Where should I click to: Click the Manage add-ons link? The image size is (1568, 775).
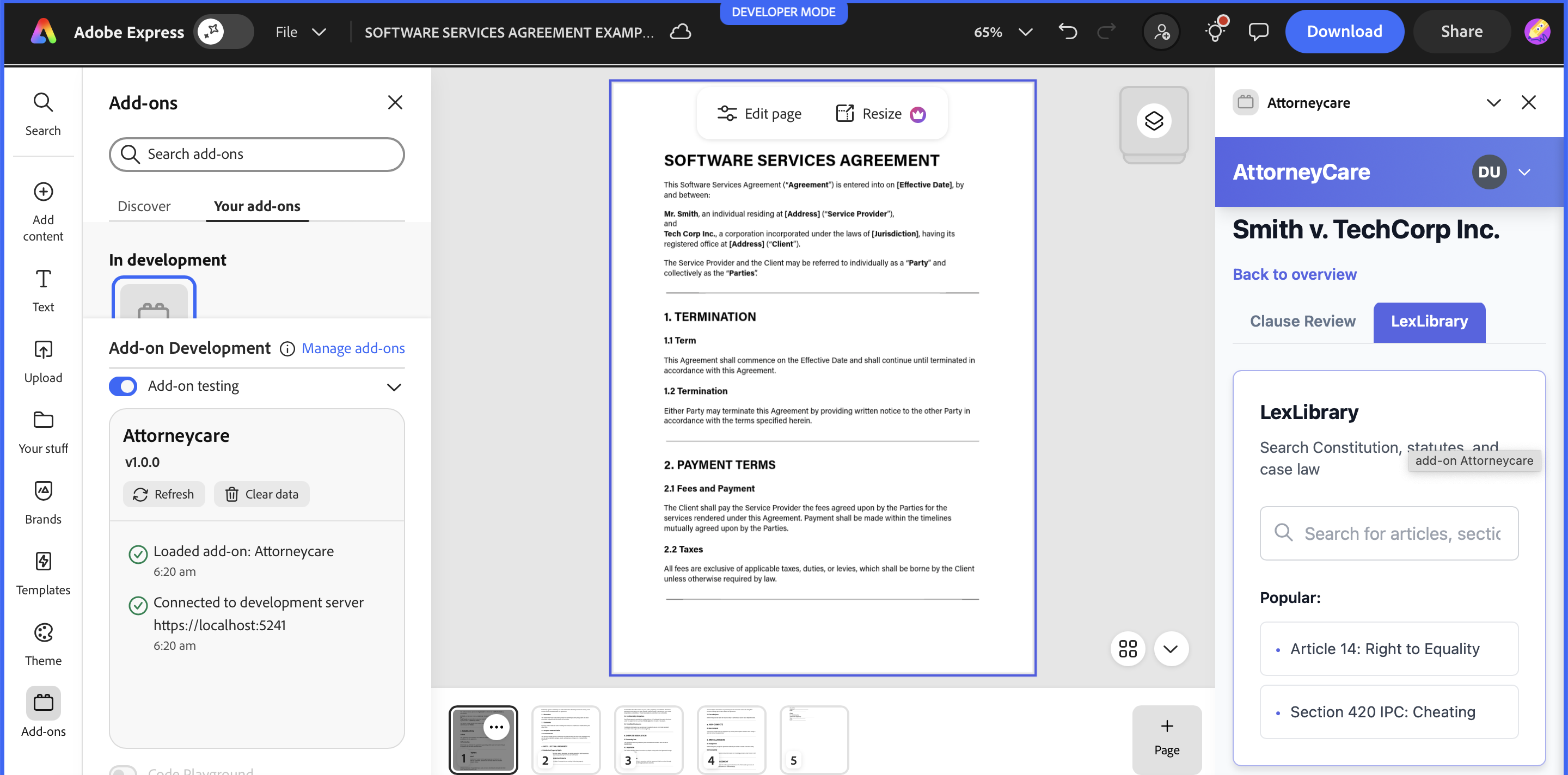coord(353,348)
